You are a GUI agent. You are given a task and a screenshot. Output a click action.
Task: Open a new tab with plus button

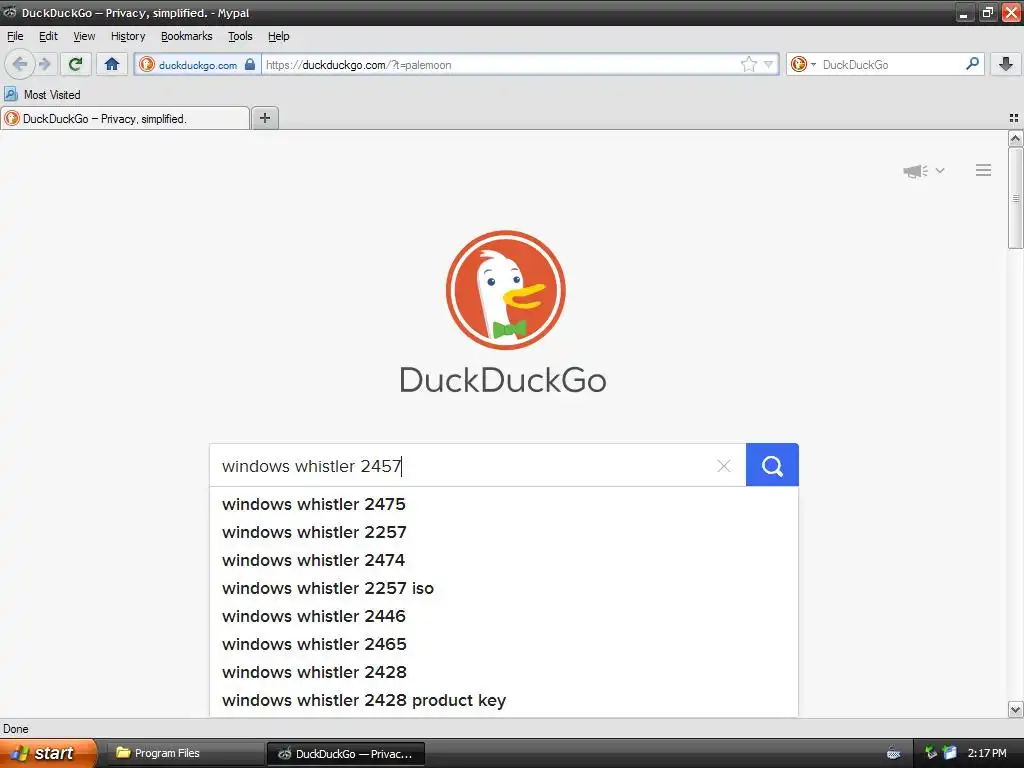[x=264, y=118]
